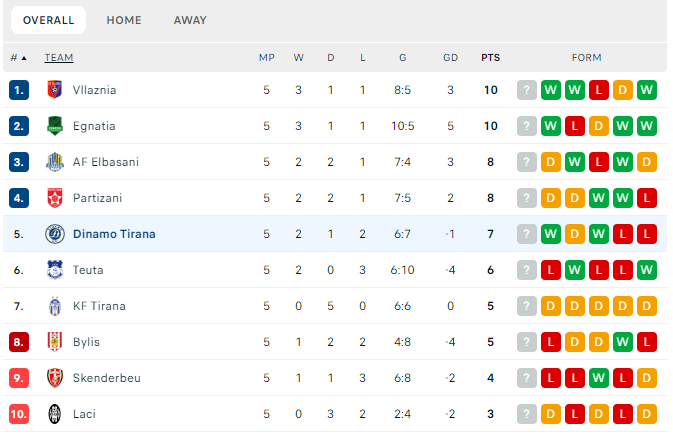Select the AF Elbasani team badge

point(55,162)
